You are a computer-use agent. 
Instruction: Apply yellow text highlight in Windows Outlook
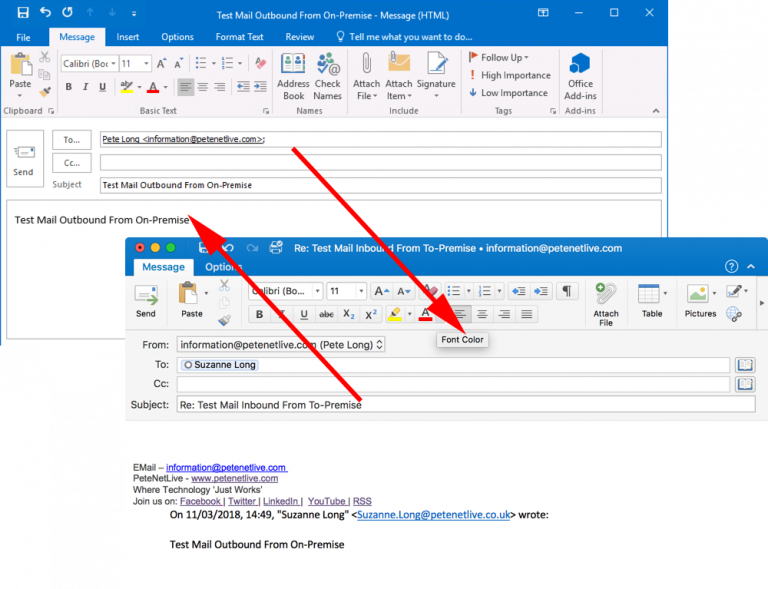click(126, 87)
